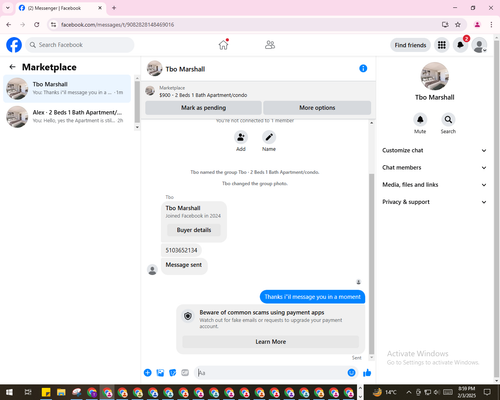Open the weather widget on taskbar
500x400 pixels.
[x=385, y=392]
